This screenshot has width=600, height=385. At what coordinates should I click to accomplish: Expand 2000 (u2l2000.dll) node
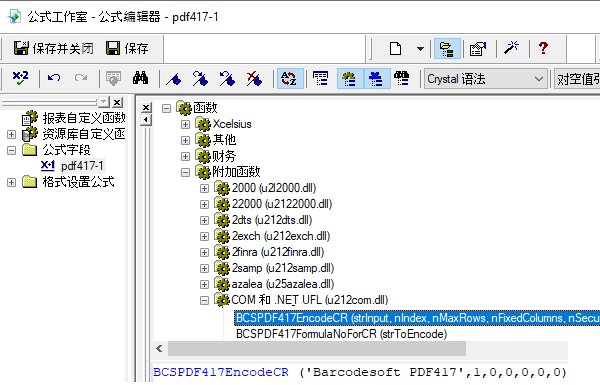pos(204,188)
